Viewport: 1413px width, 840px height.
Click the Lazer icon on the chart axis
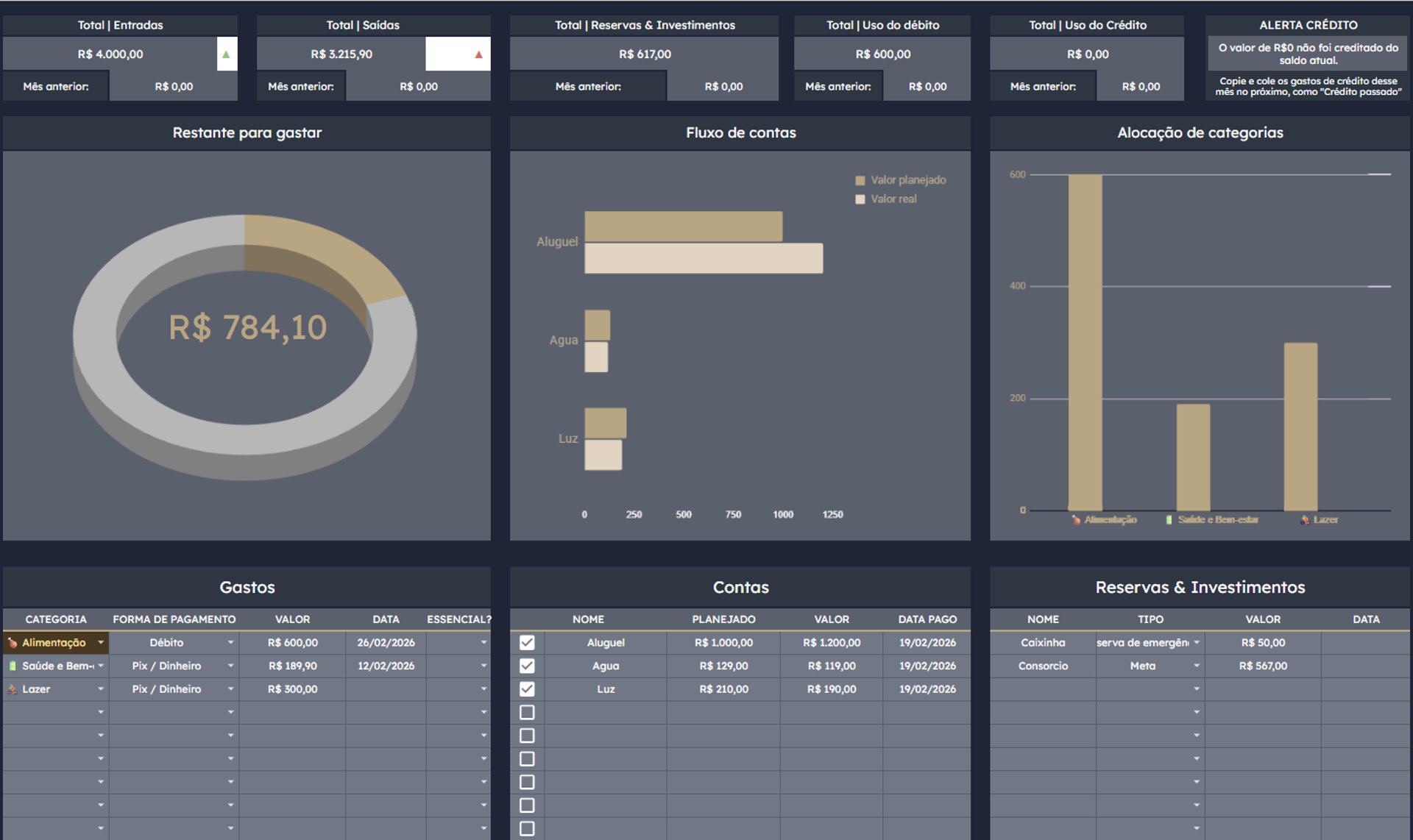1305,520
